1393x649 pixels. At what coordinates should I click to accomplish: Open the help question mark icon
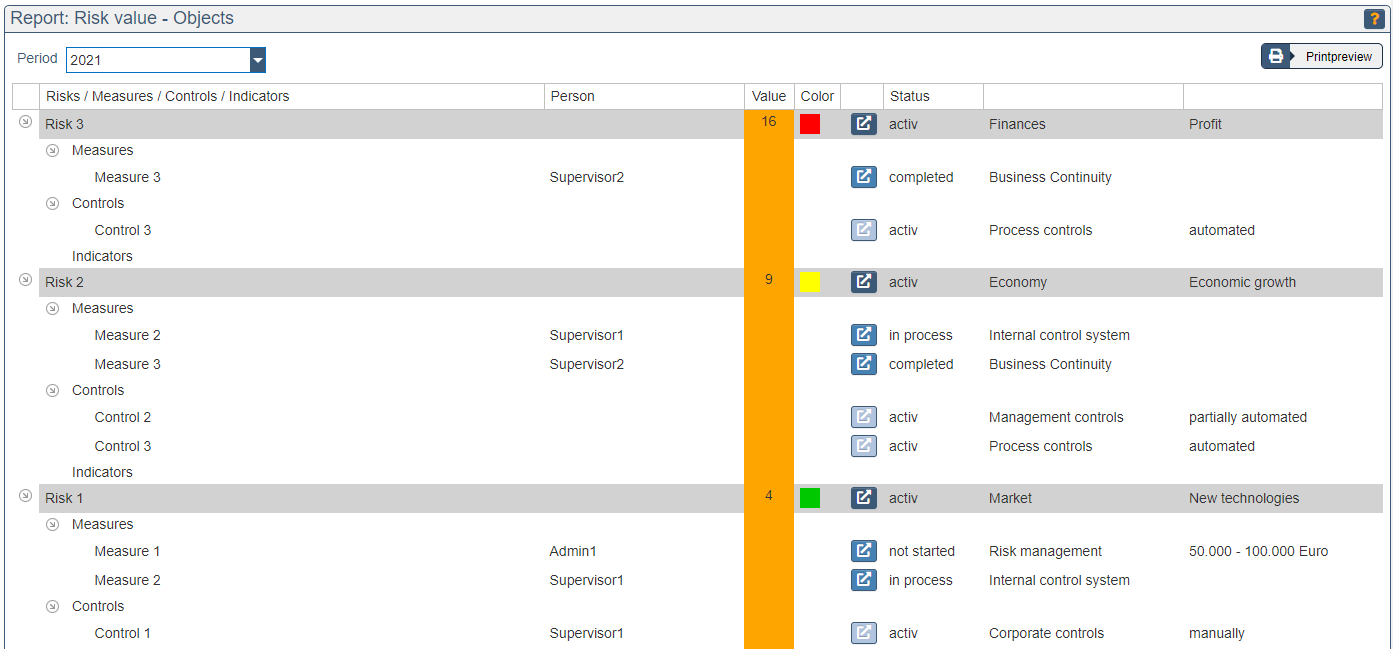point(1374,19)
